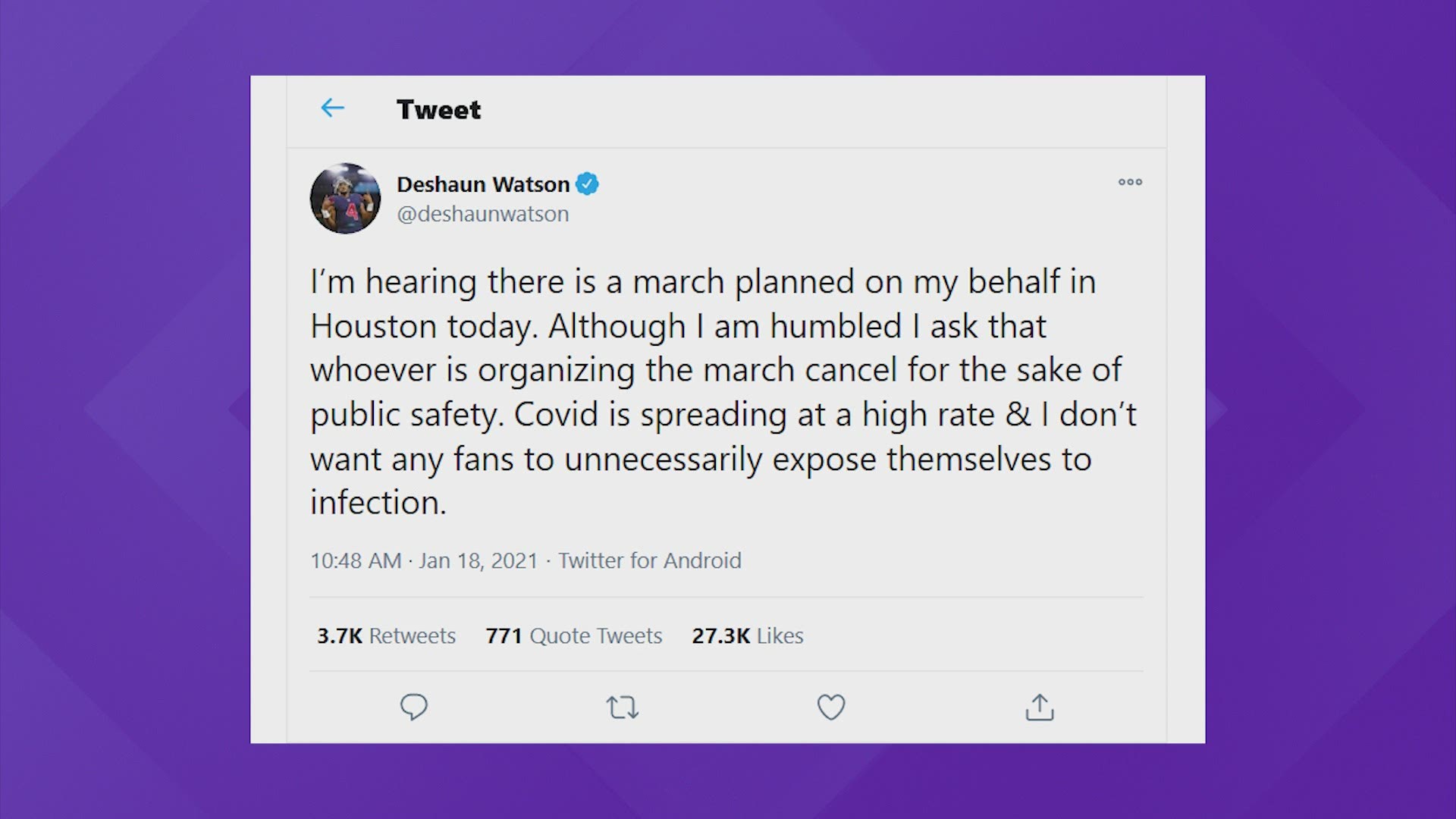Open the three-dot more options menu
Screen dimensions: 1456x819
coord(1130,182)
